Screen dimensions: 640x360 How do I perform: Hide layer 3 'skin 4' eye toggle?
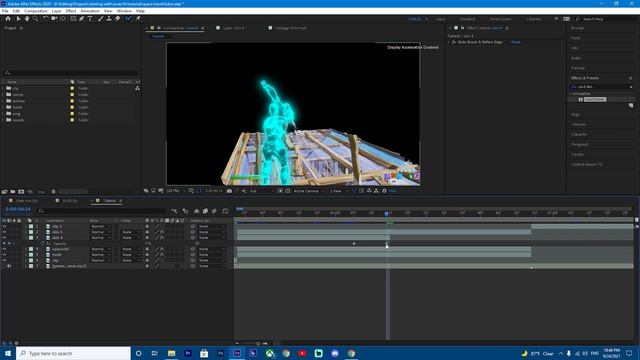point(4,238)
